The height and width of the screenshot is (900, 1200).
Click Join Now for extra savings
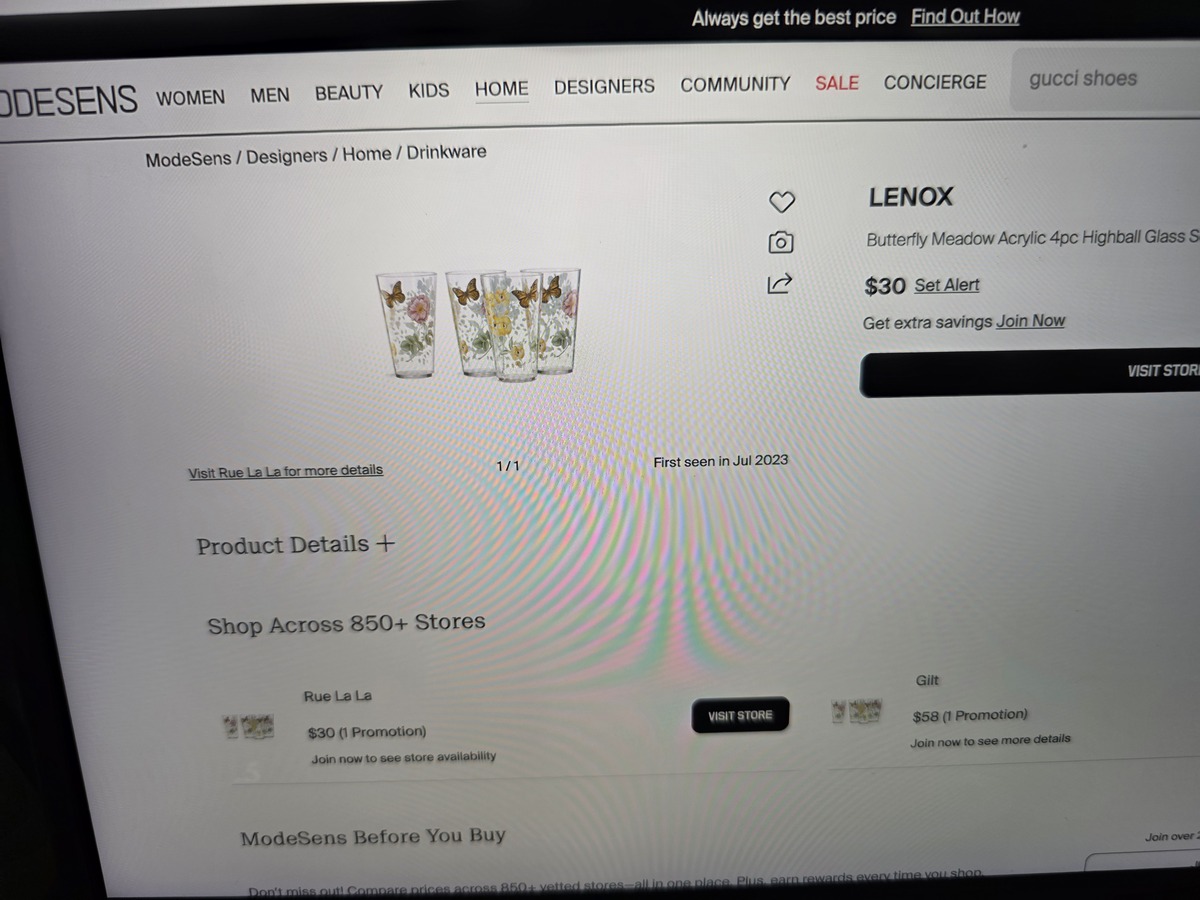tap(1030, 321)
